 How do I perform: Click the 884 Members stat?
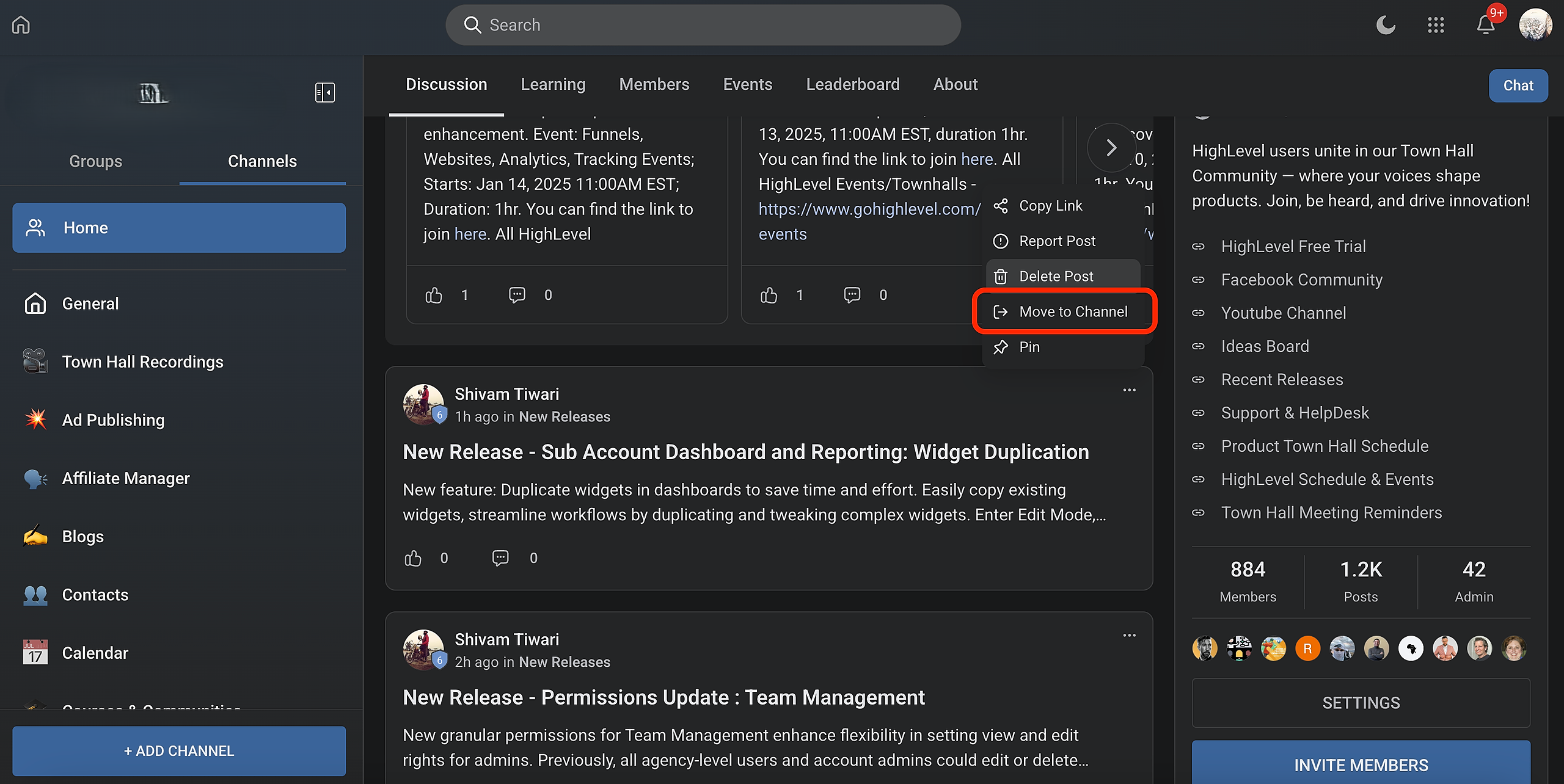[1248, 581]
